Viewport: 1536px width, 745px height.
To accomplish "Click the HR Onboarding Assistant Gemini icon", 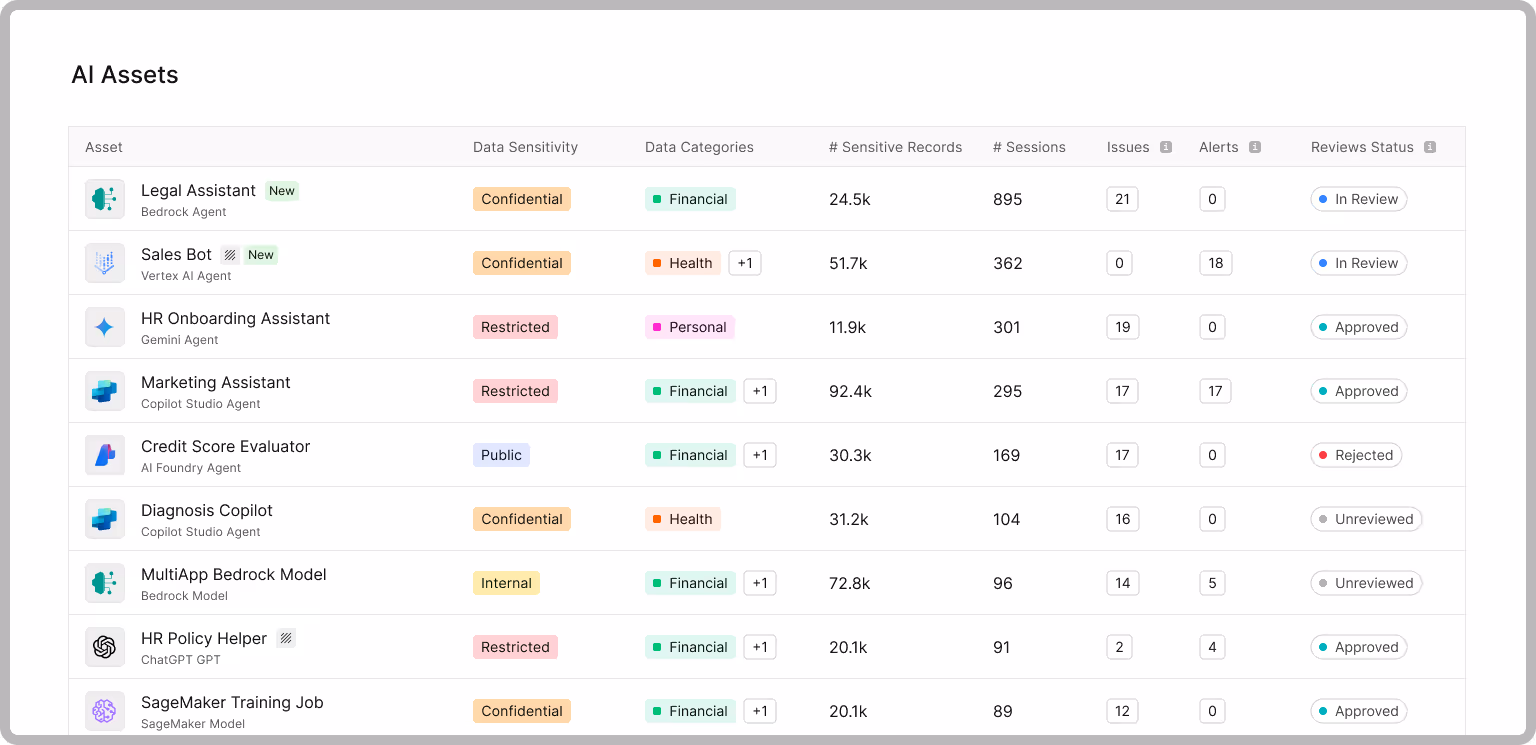I will point(105,327).
